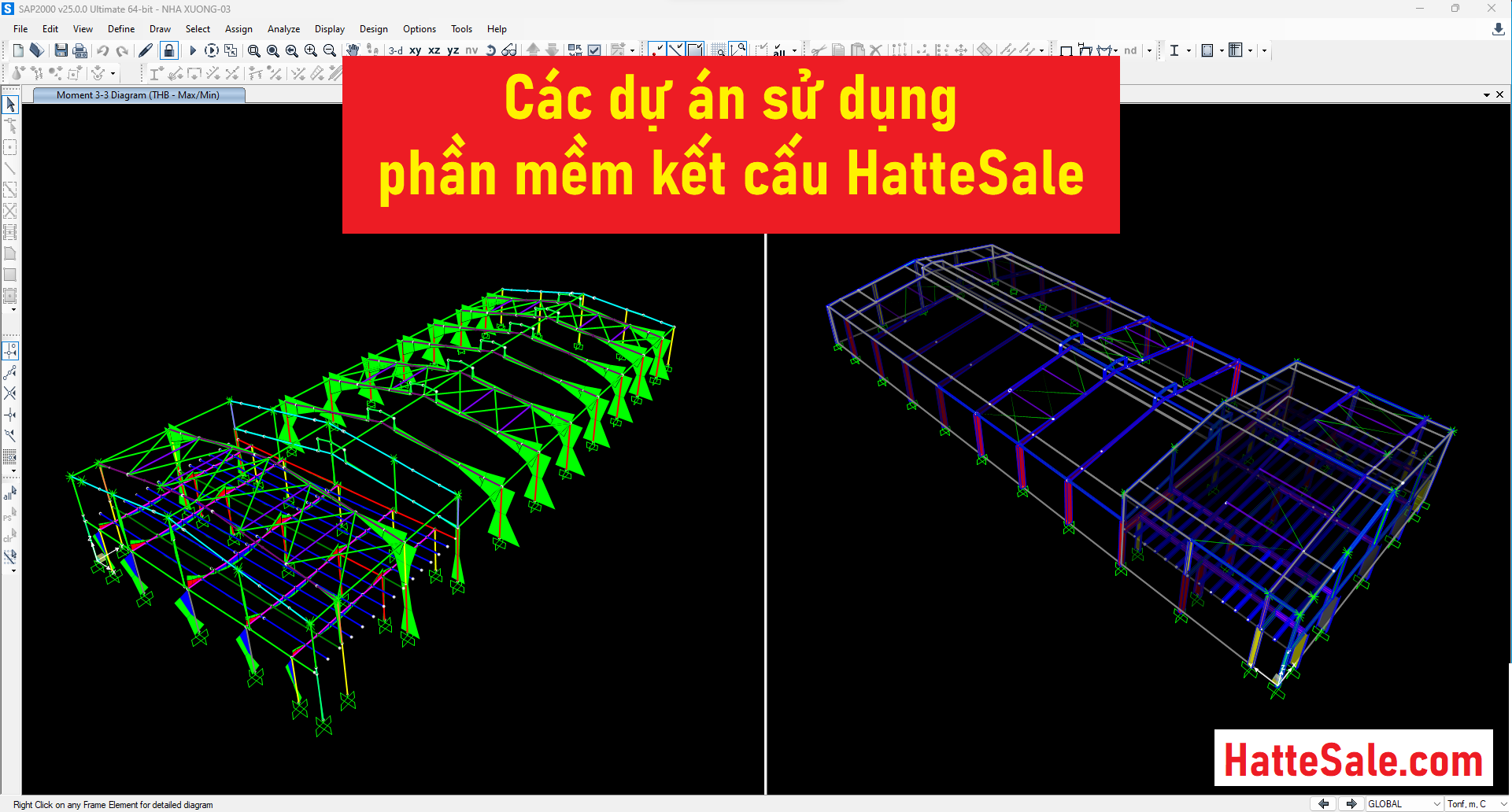
Task: Zoom in one step
Action: (310, 50)
